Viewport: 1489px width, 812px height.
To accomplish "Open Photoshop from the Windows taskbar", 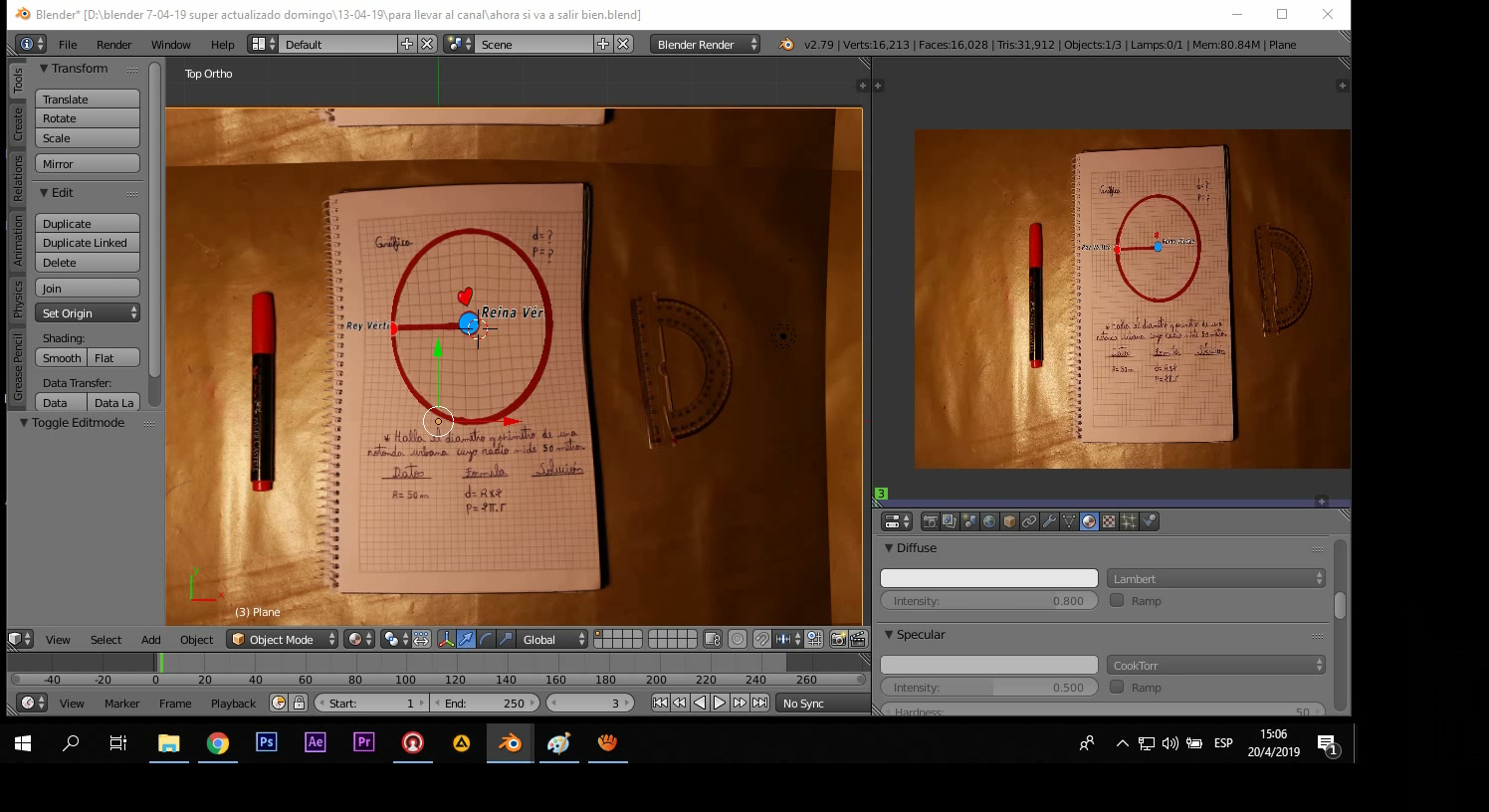I will [266, 742].
